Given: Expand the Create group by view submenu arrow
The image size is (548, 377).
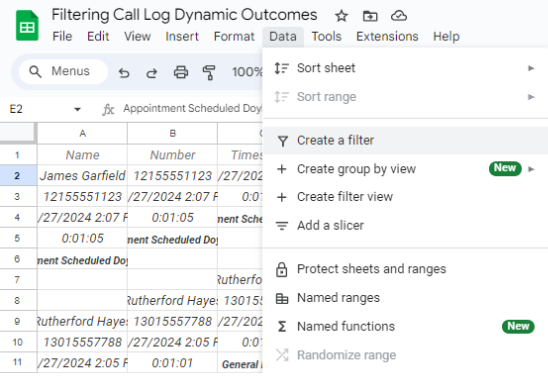Looking at the screenshot, I should (531, 169).
